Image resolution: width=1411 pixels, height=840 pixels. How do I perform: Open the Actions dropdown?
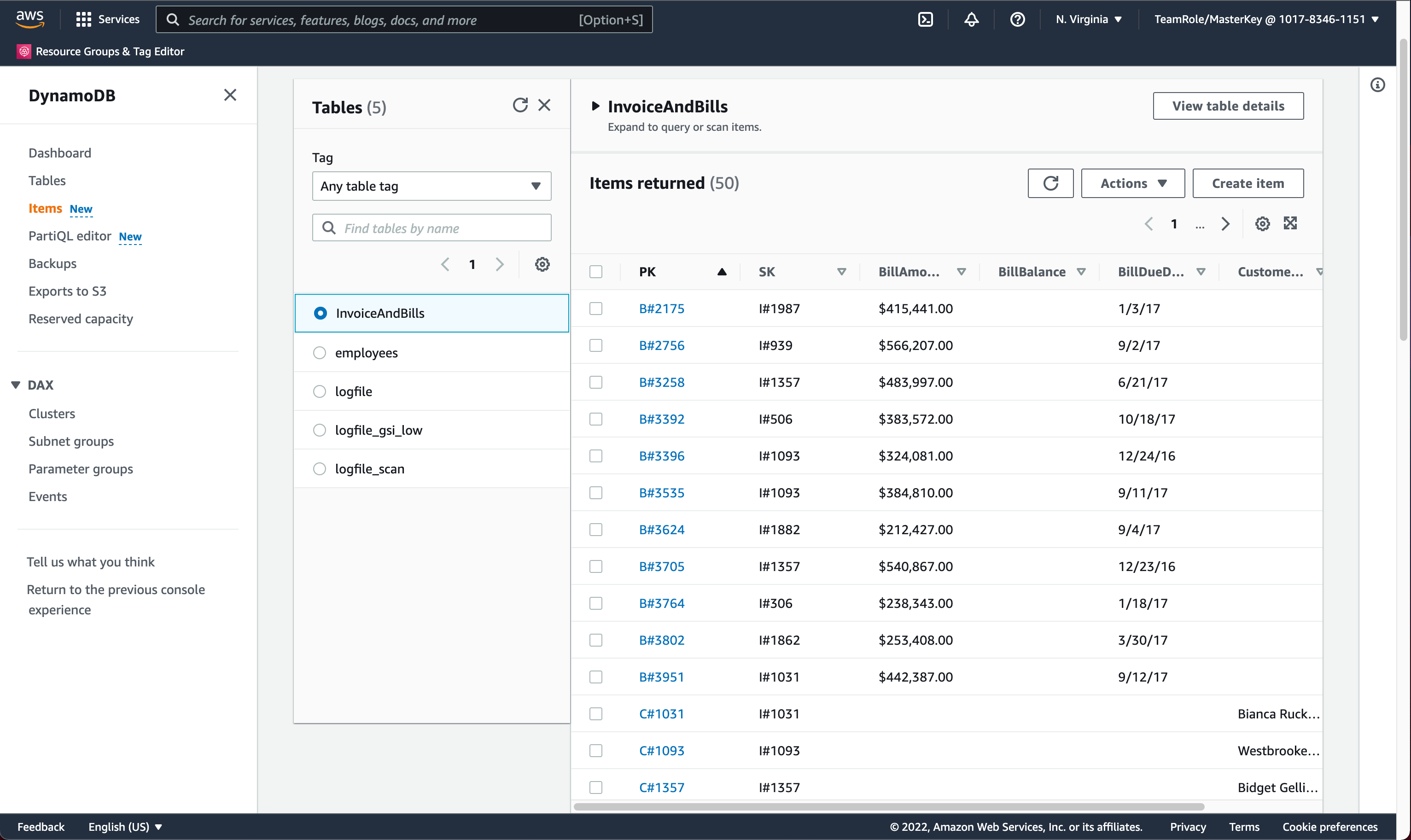[x=1132, y=183]
